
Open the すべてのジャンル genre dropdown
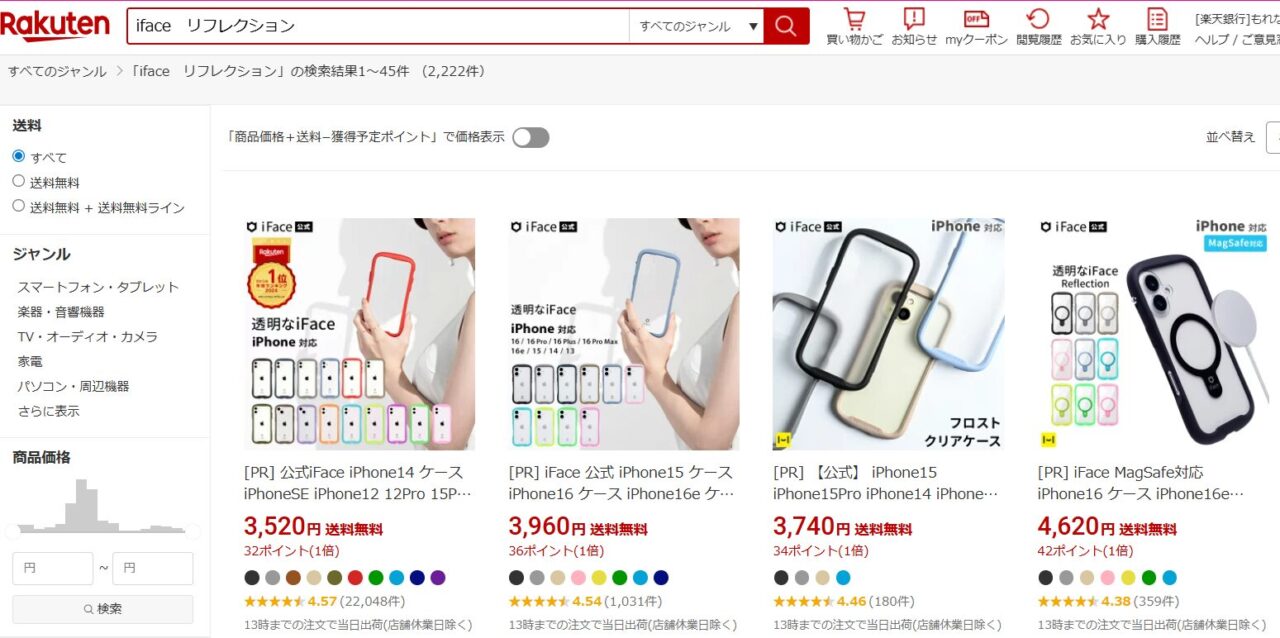click(x=696, y=26)
